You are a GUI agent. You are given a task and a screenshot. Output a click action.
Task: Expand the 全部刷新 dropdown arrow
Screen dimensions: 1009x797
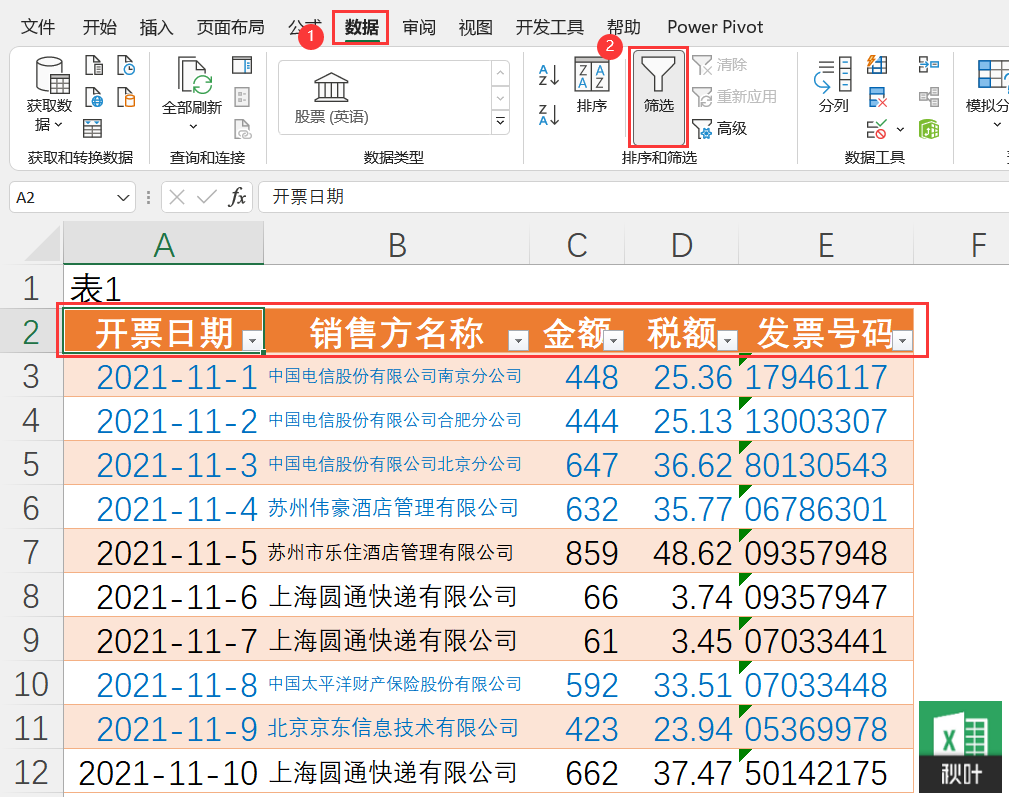(x=192, y=127)
